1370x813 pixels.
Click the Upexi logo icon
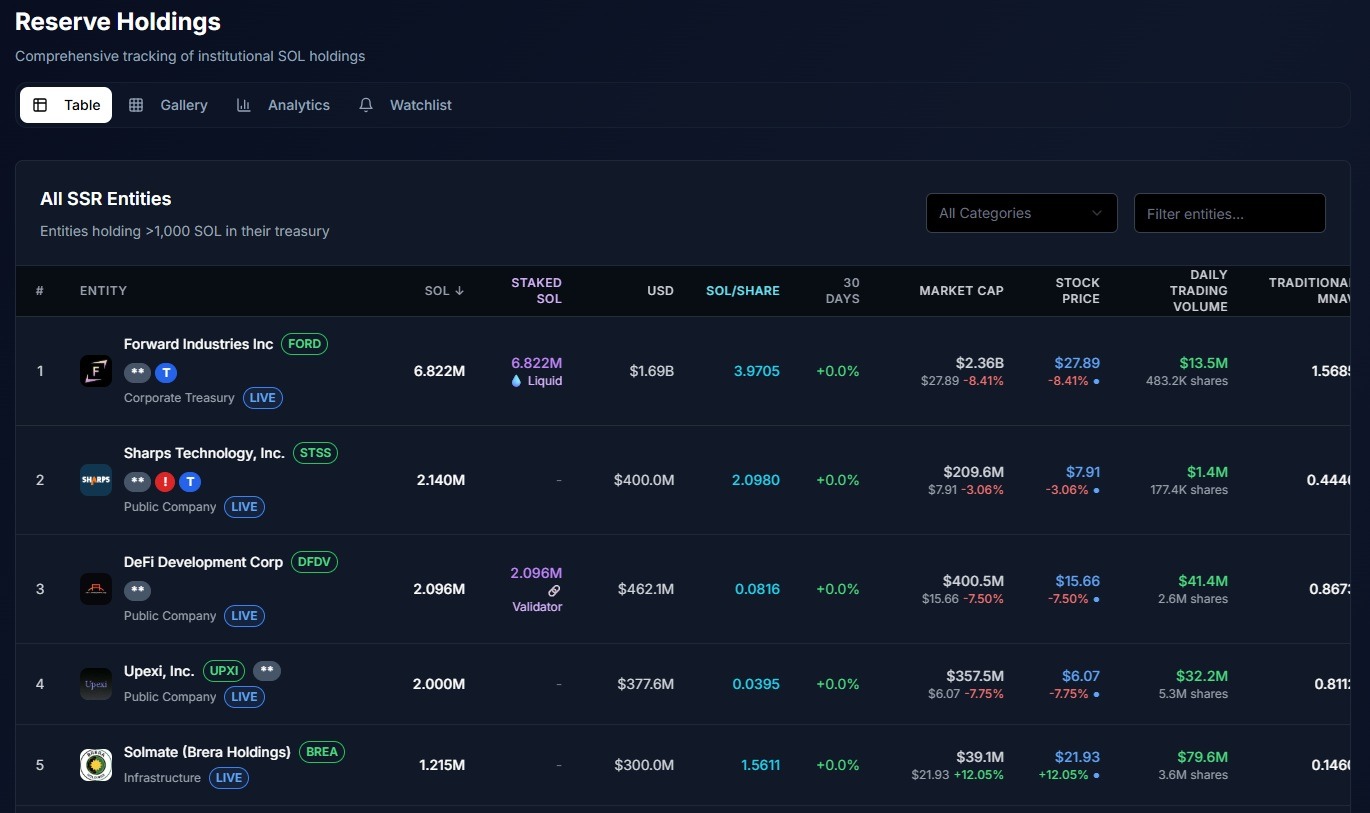click(96, 684)
